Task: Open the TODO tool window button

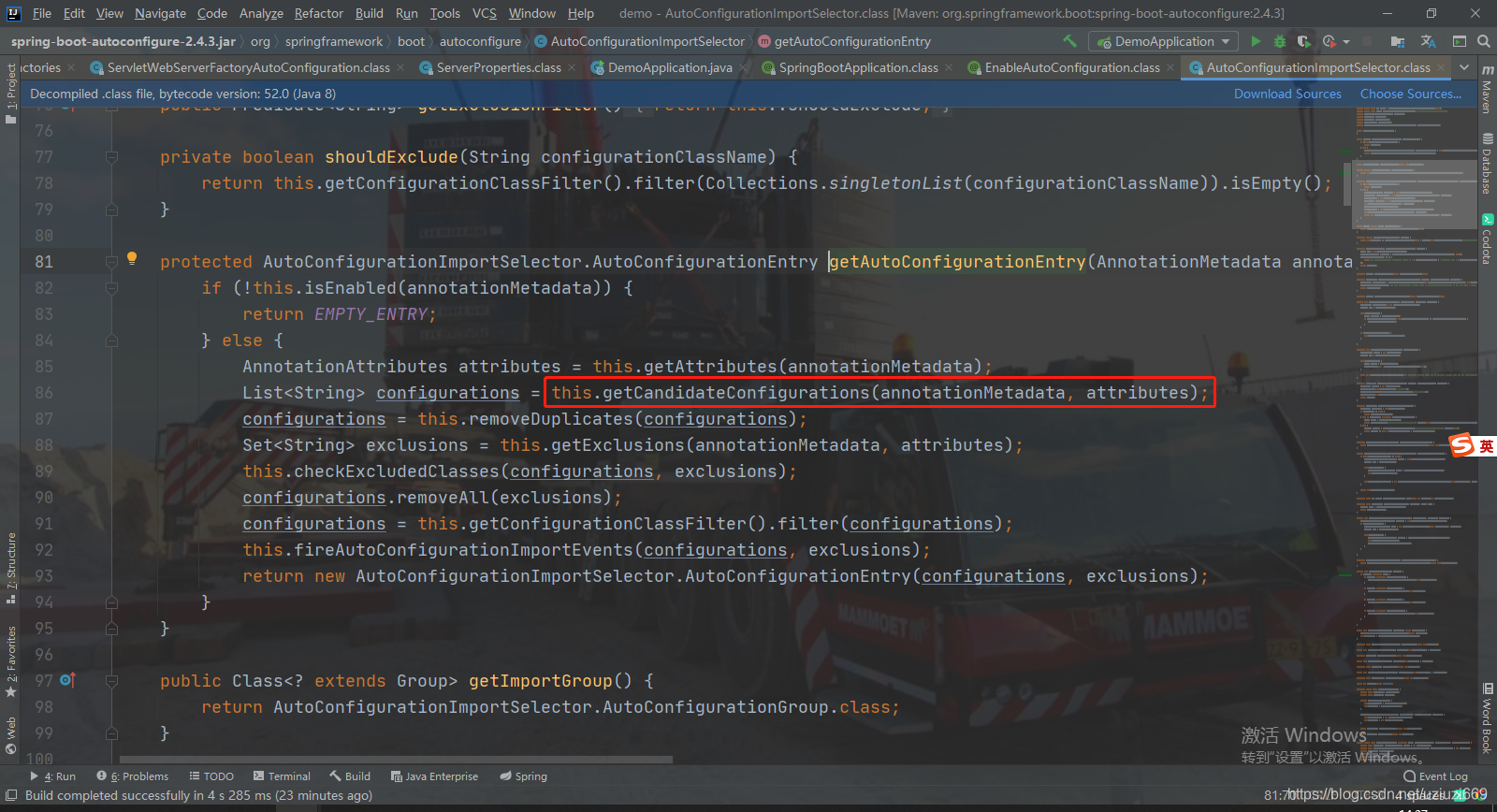Action: (211, 776)
